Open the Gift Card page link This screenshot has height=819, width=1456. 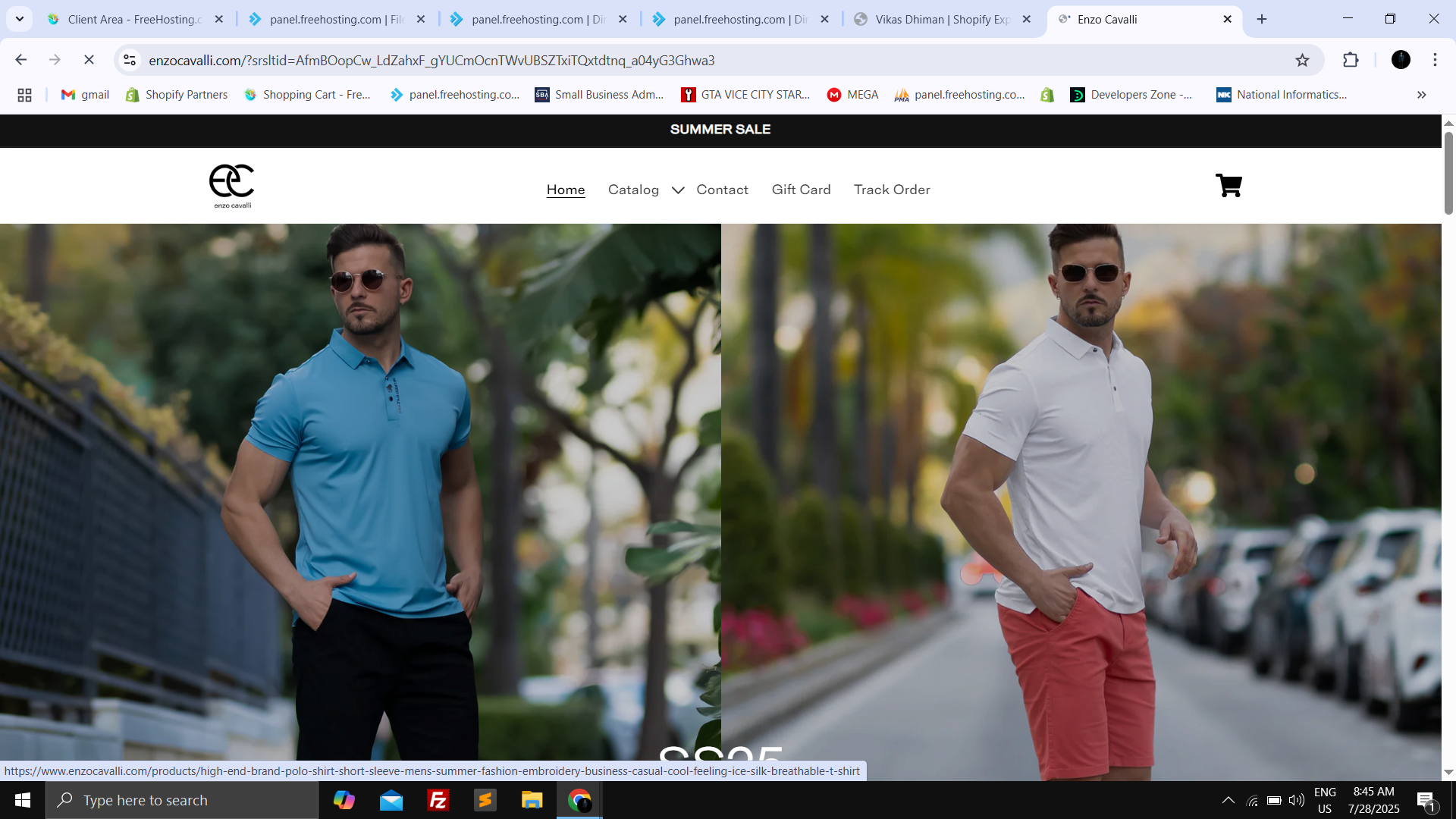(801, 190)
